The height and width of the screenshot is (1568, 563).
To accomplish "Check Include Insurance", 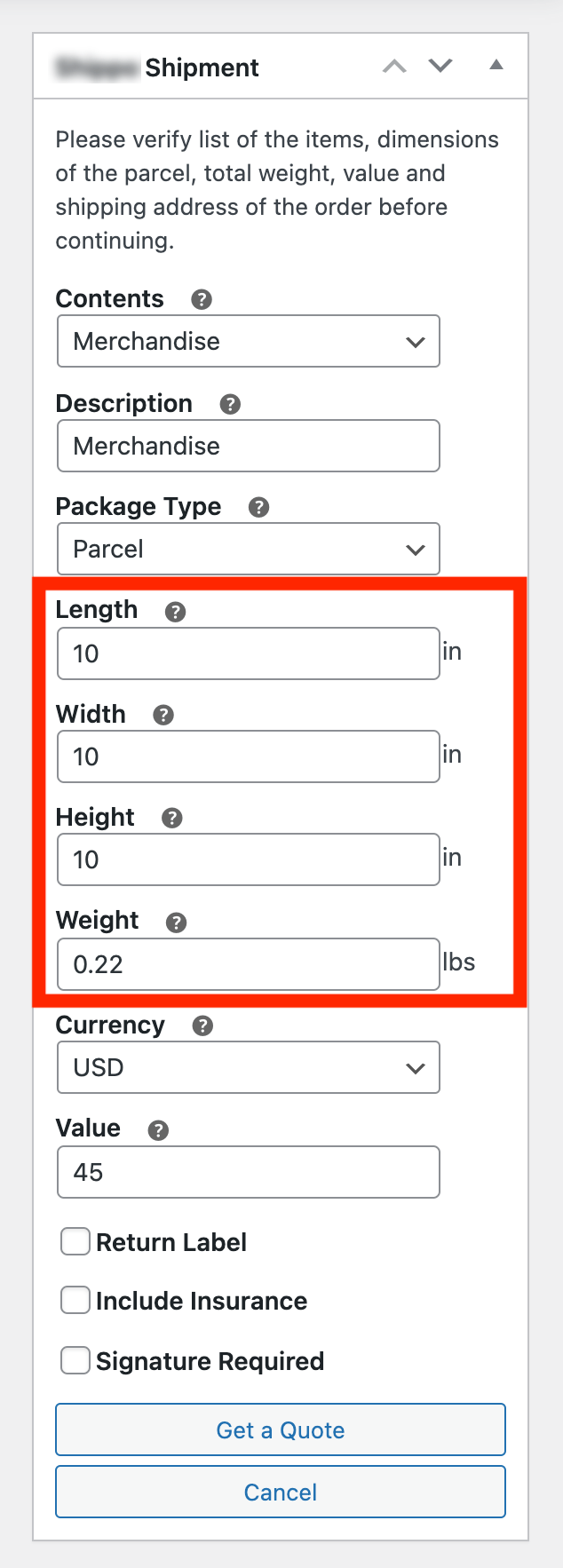I will (x=75, y=1300).
